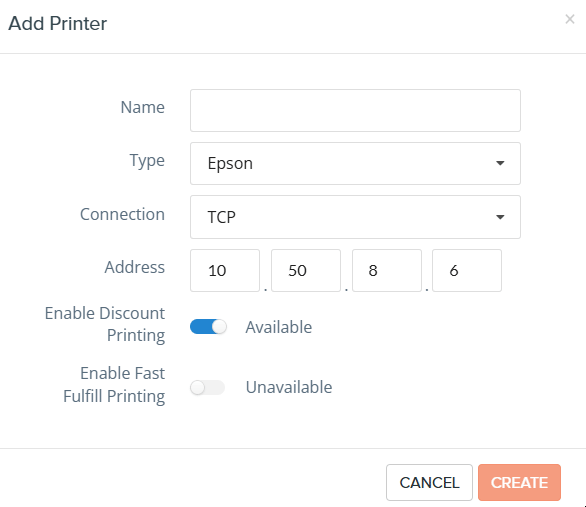Click the Name input field
The height and width of the screenshot is (507, 586).
click(x=355, y=111)
